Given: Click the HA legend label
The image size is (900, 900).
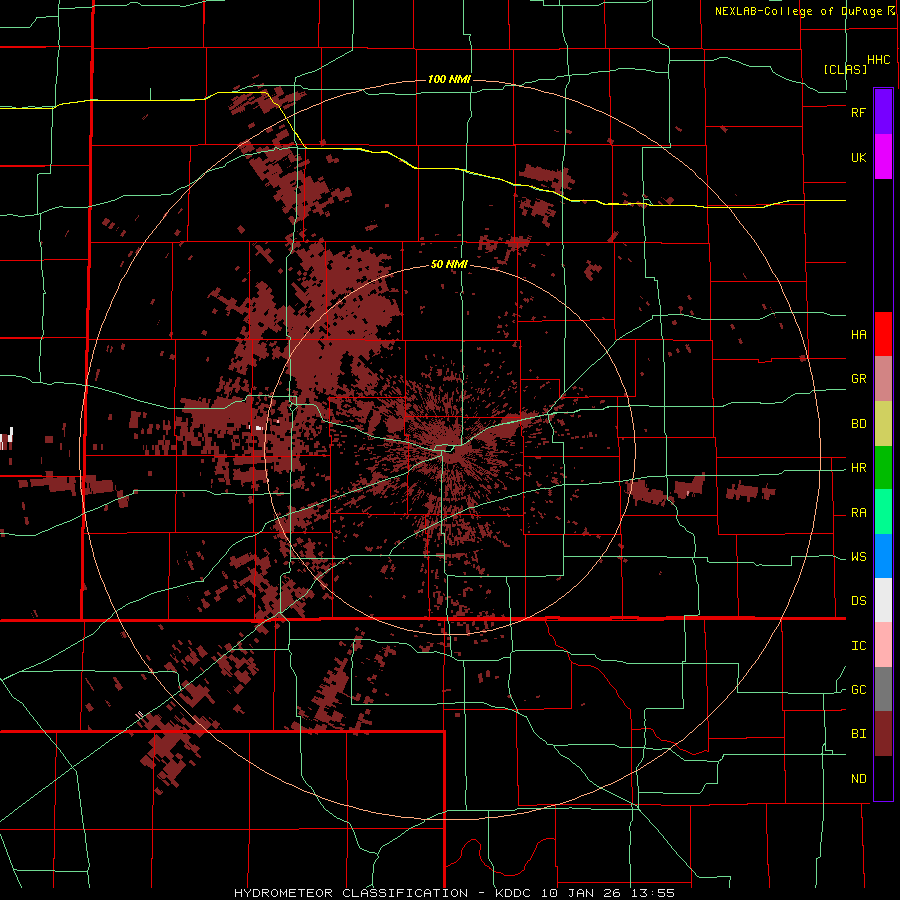Looking at the screenshot, I should 858,334.
